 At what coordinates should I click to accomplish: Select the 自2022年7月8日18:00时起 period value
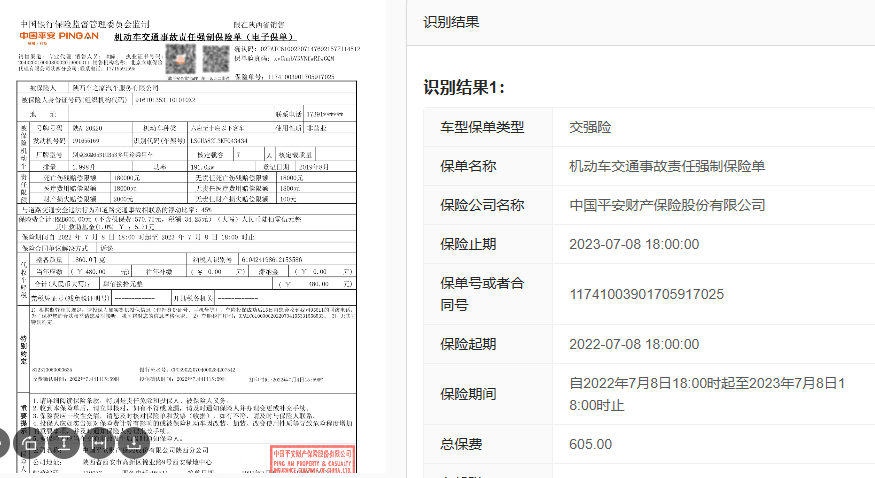point(707,394)
